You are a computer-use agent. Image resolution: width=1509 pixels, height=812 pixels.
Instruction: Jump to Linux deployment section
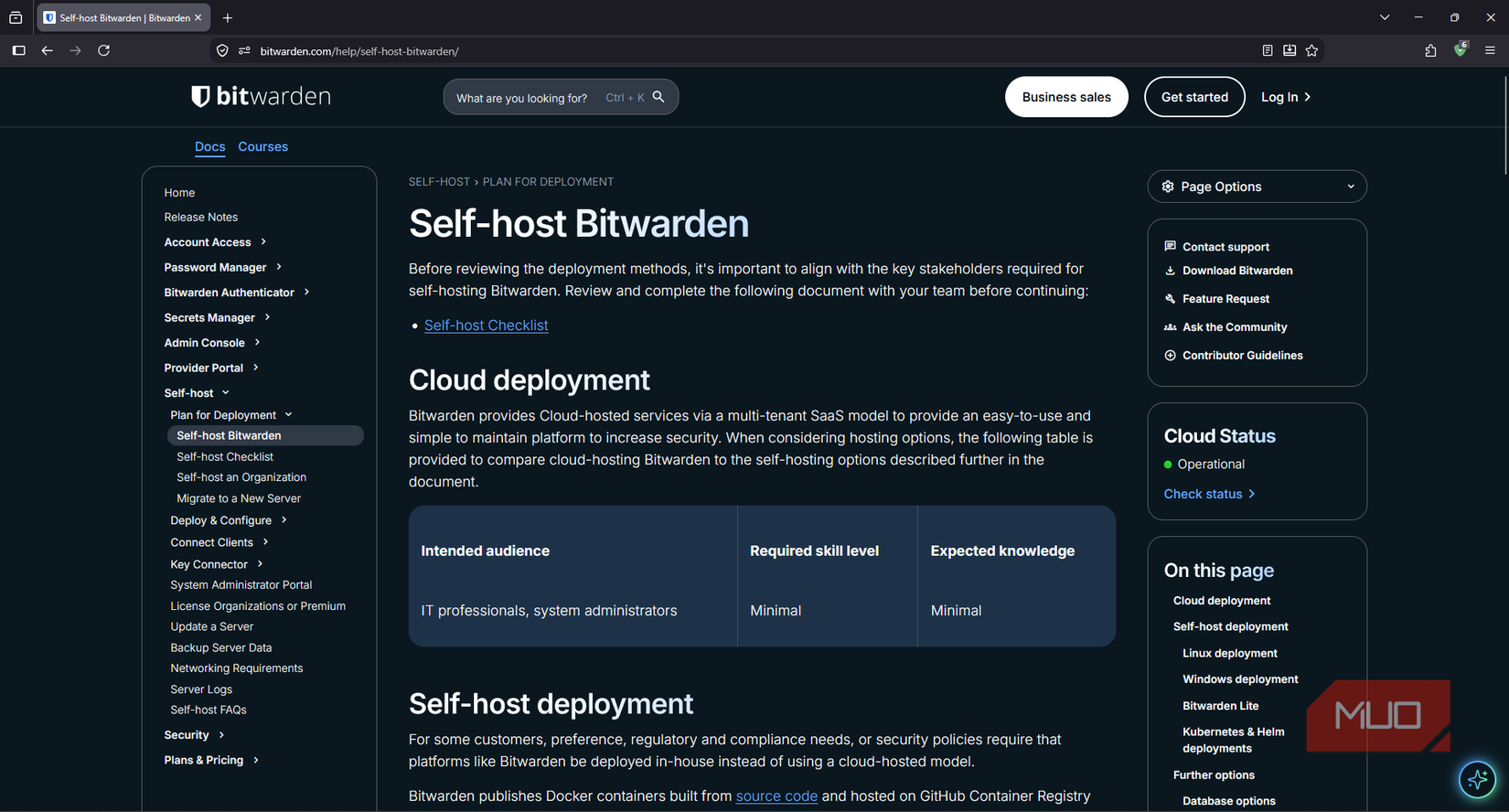pos(1229,653)
